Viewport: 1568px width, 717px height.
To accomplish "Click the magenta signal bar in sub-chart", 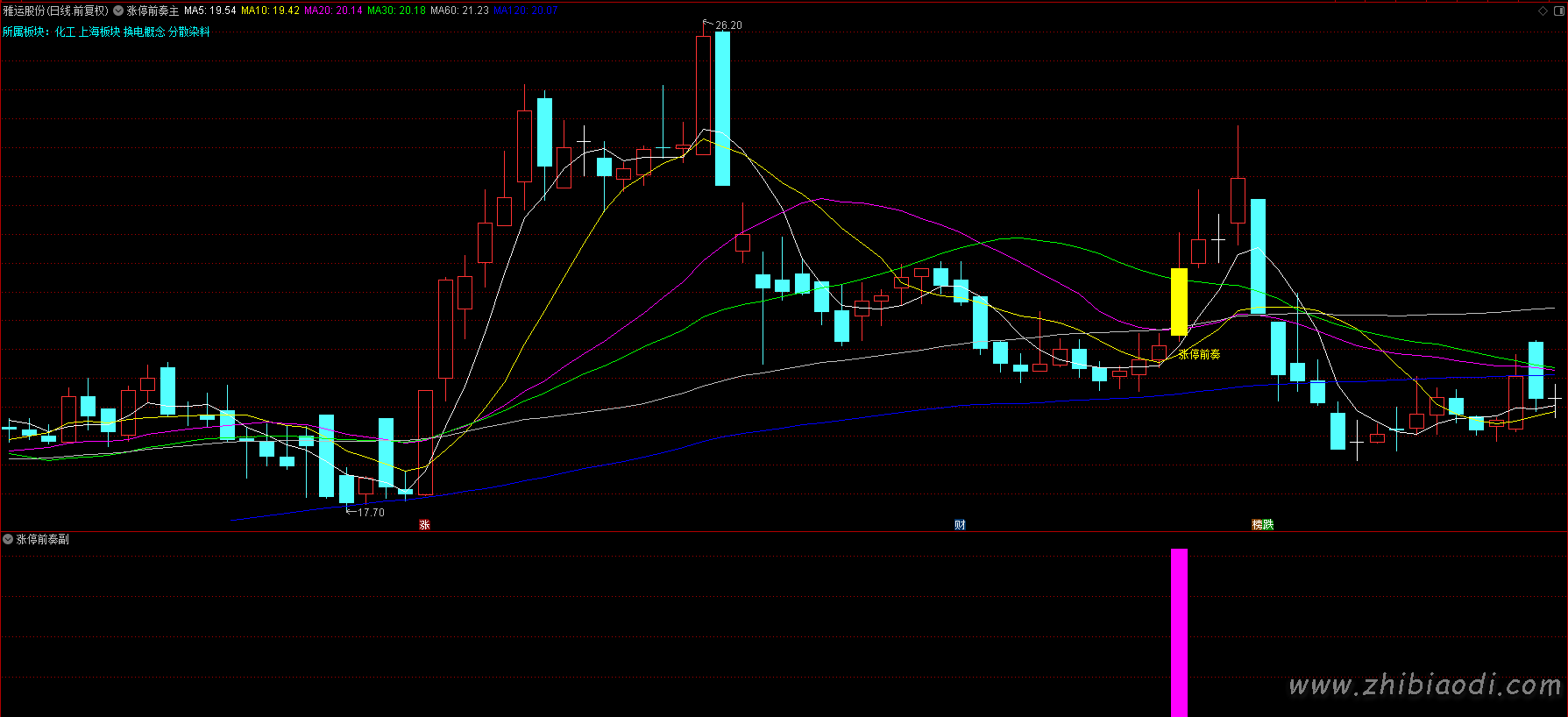I will [1179, 631].
